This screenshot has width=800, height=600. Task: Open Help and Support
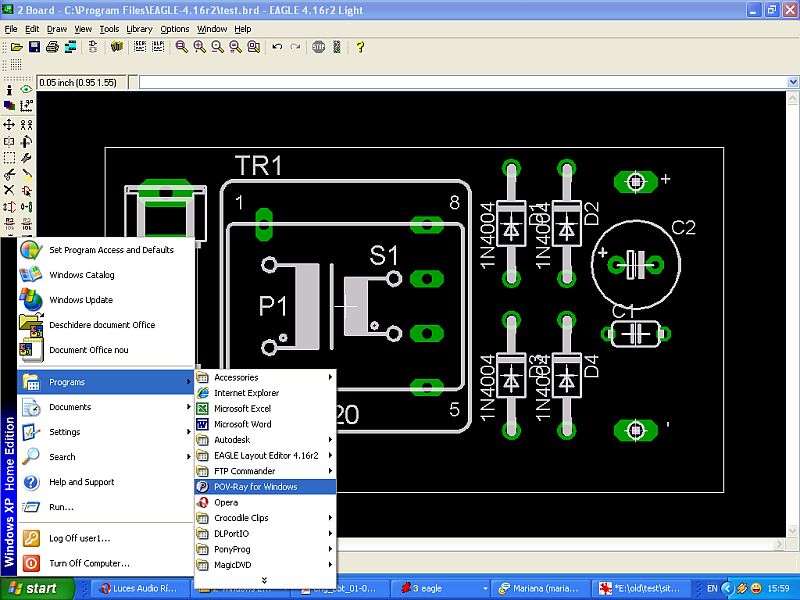tap(106, 482)
